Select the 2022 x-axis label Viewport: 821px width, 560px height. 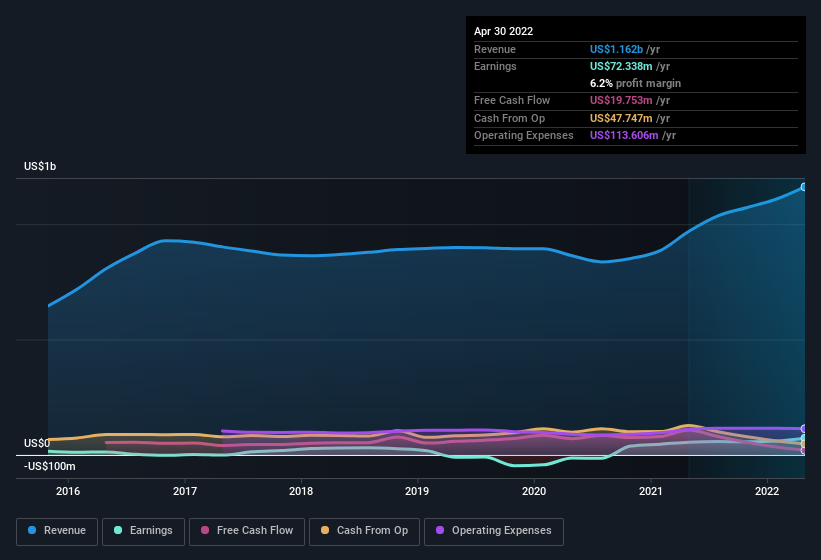tap(767, 491)
